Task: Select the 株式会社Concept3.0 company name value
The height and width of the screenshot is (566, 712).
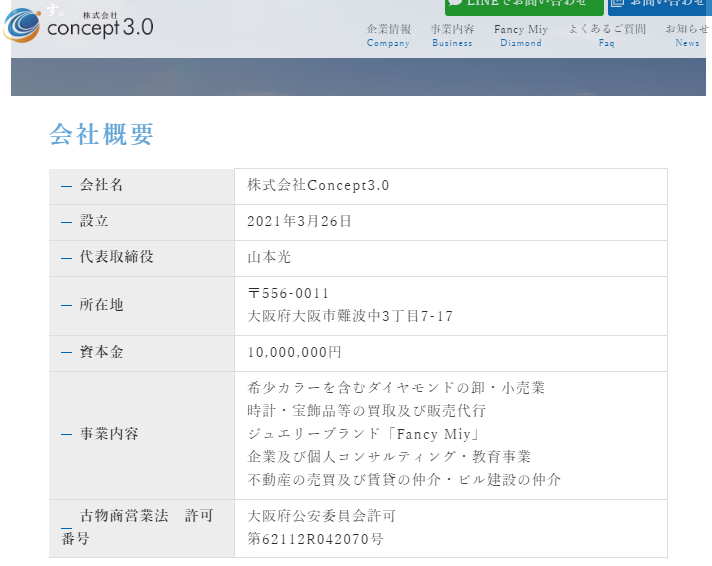Action: tap(318, 185)
